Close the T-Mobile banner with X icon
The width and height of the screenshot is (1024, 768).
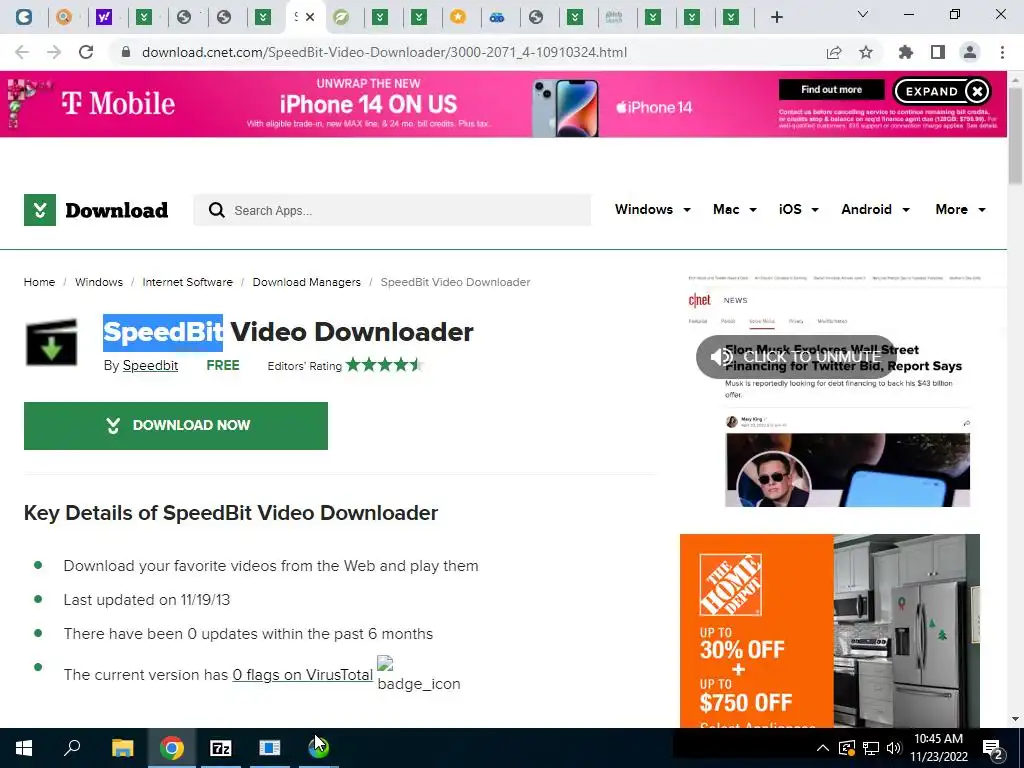click(x=977, y=91)
